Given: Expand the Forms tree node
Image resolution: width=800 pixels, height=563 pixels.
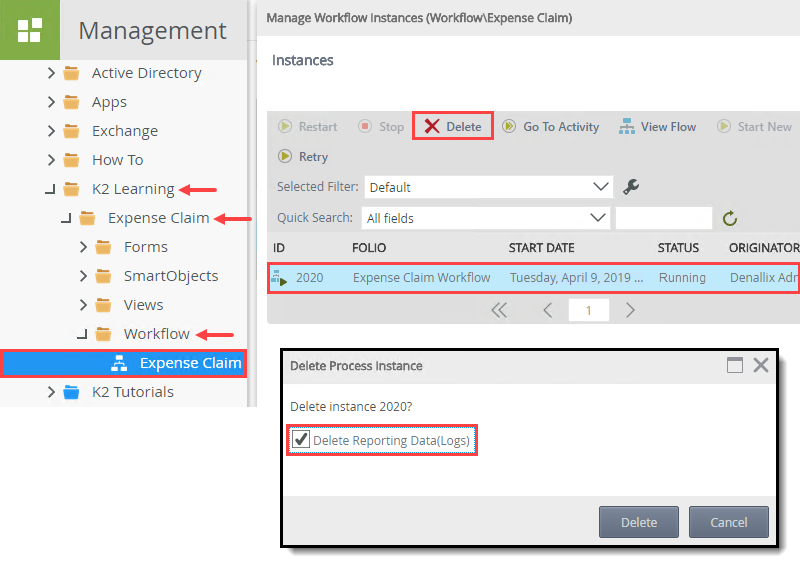Looking at the screenshot, I should click(x=84, y=247).
